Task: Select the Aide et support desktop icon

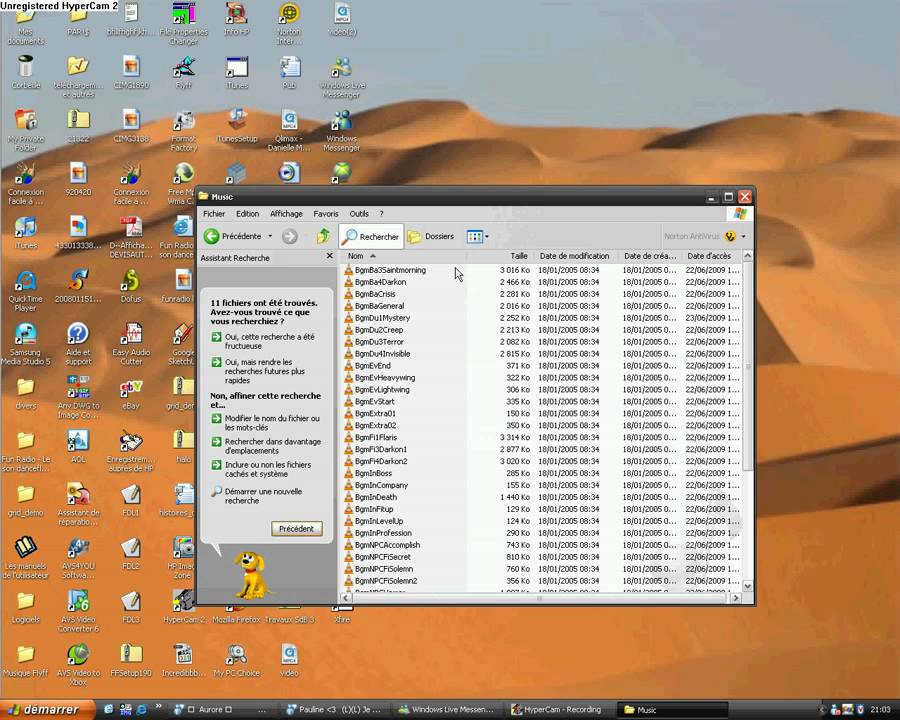Action: pos(78,343)
